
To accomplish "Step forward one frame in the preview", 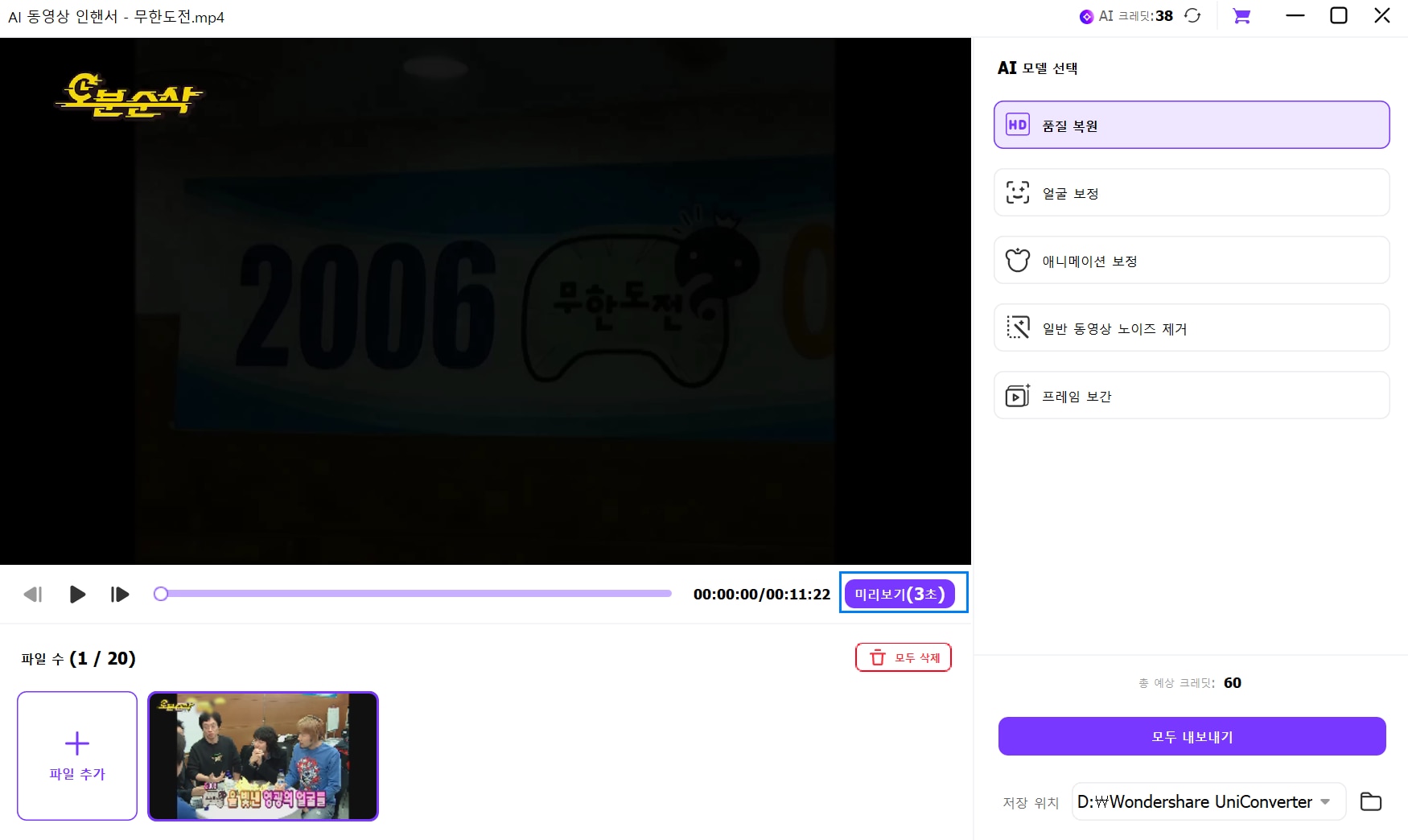I will click(x=119, y=594).
